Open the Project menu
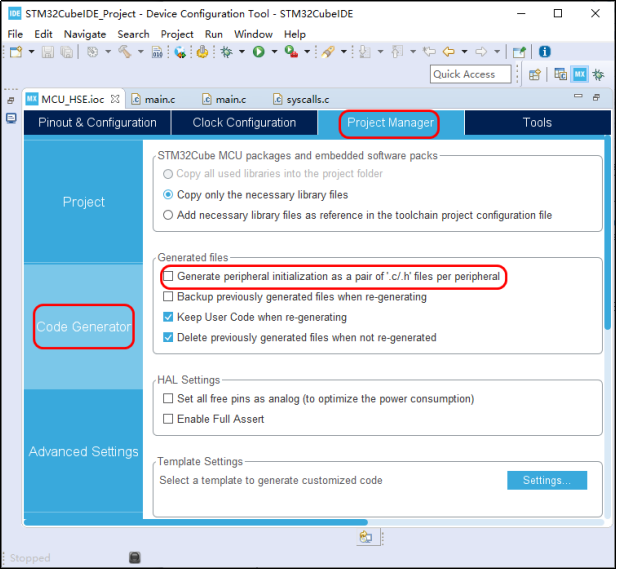Image resolution: width=617 pixels, height=570 pixels. click(177, 34)
